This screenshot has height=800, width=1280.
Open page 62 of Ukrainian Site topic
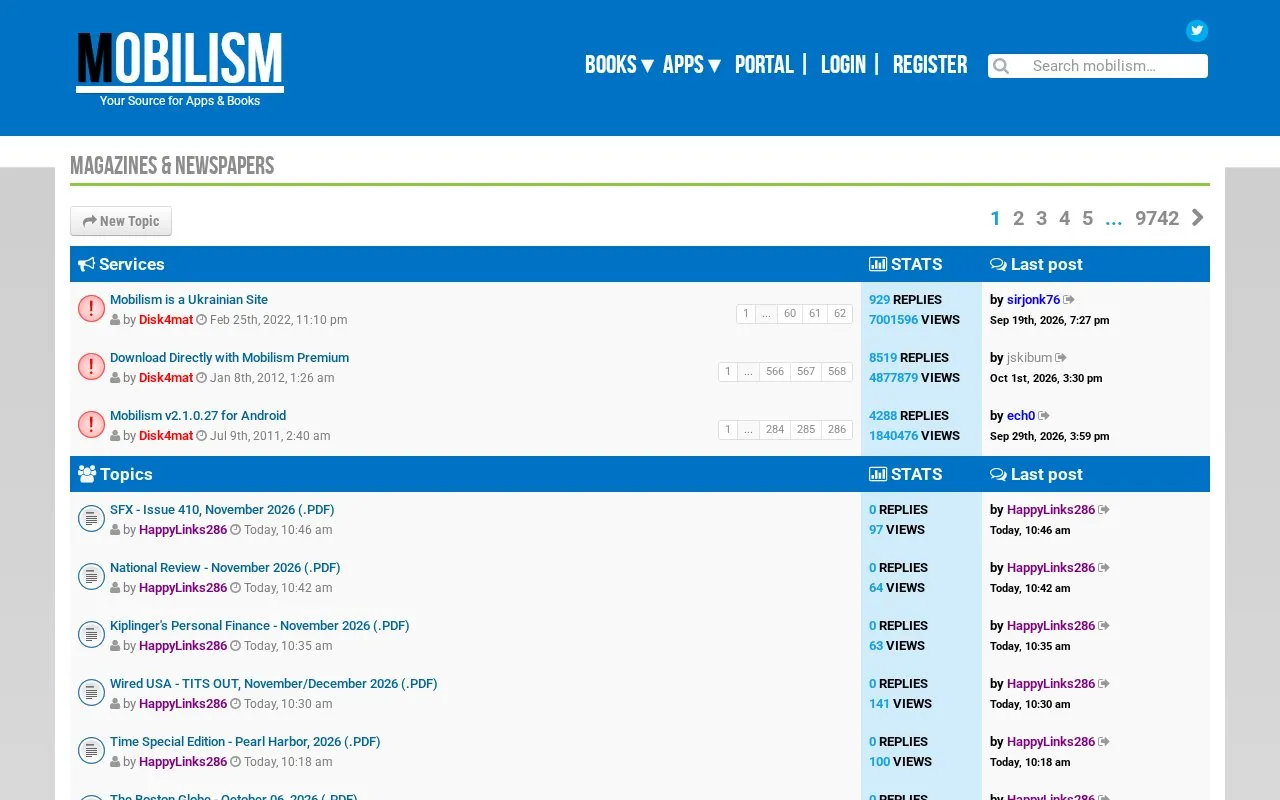click(840, 314)
